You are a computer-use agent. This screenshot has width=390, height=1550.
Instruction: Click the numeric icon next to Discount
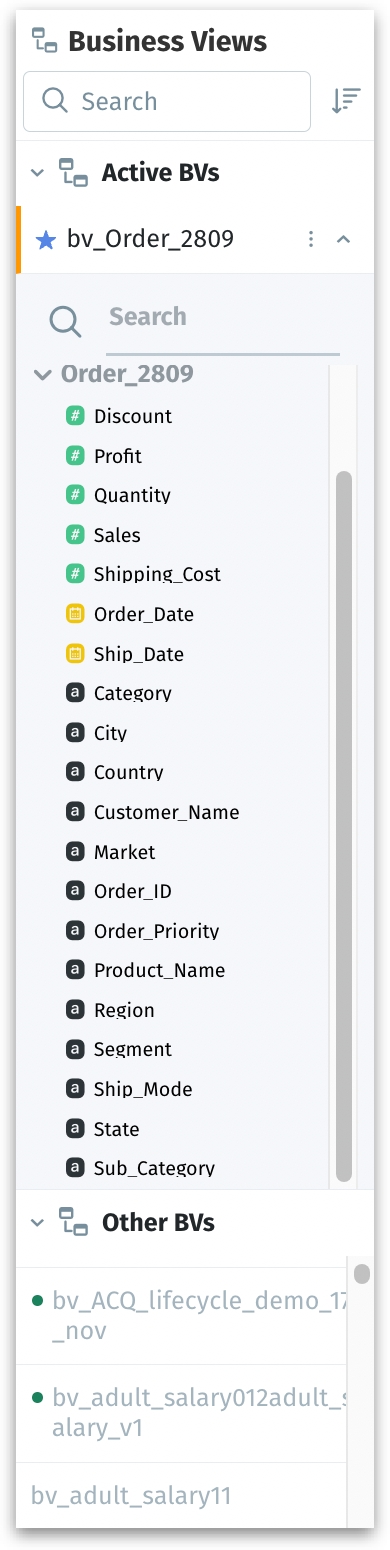75,416
